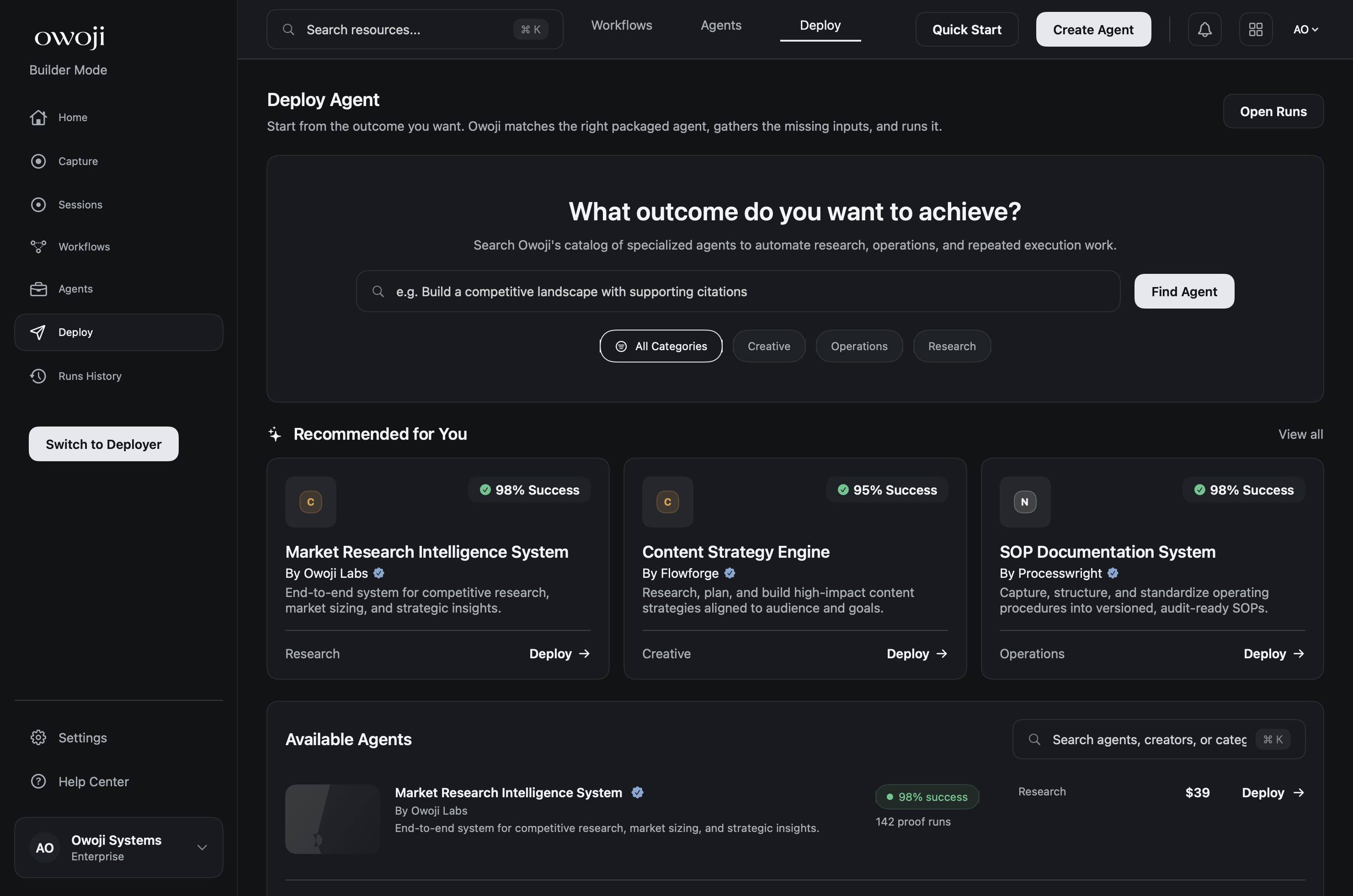Select the Research category filter chip
Screen dimensions: 1353x896
click(x=951, y=346)
